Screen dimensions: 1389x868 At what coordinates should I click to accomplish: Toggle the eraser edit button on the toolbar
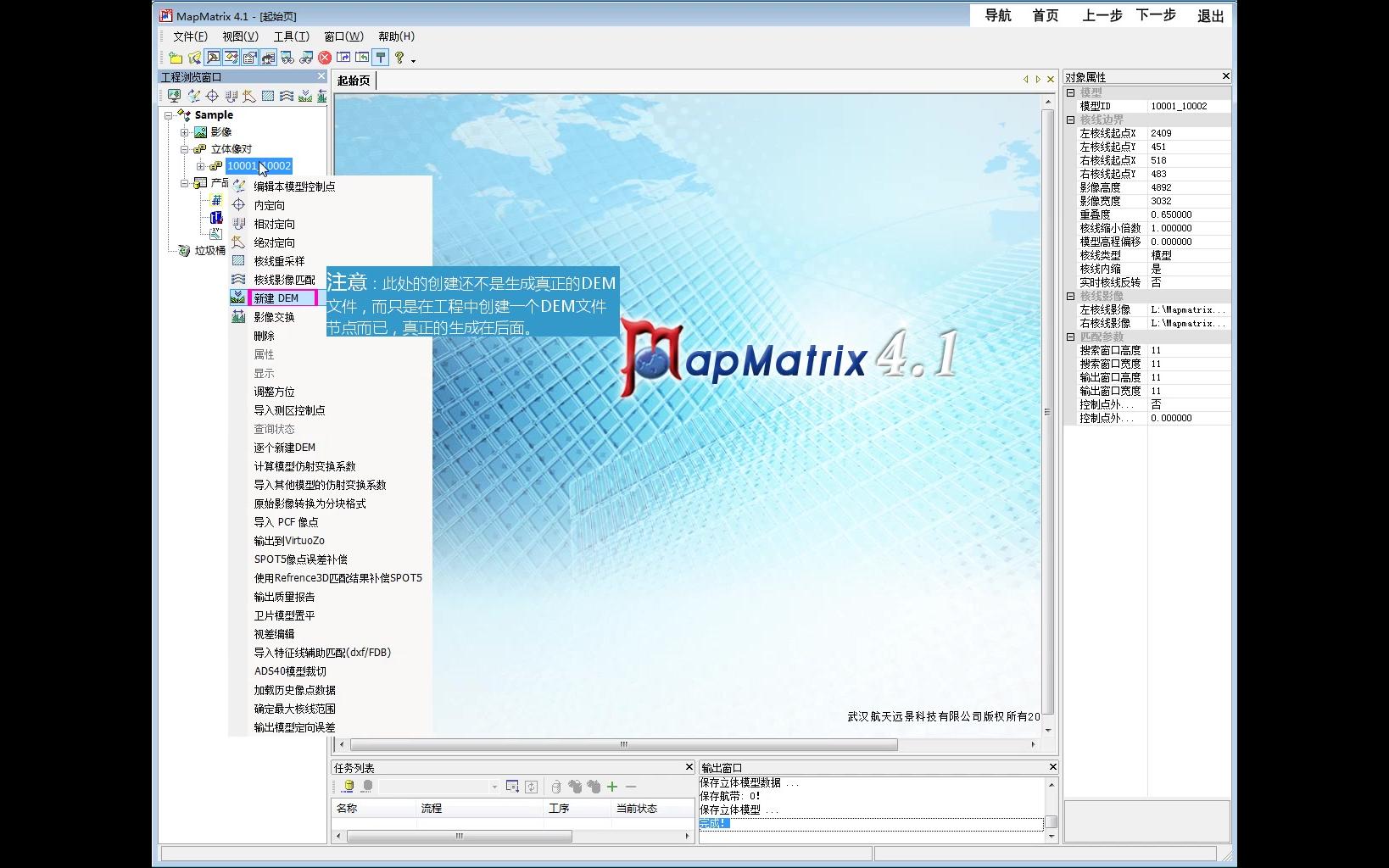click(231, 57)
